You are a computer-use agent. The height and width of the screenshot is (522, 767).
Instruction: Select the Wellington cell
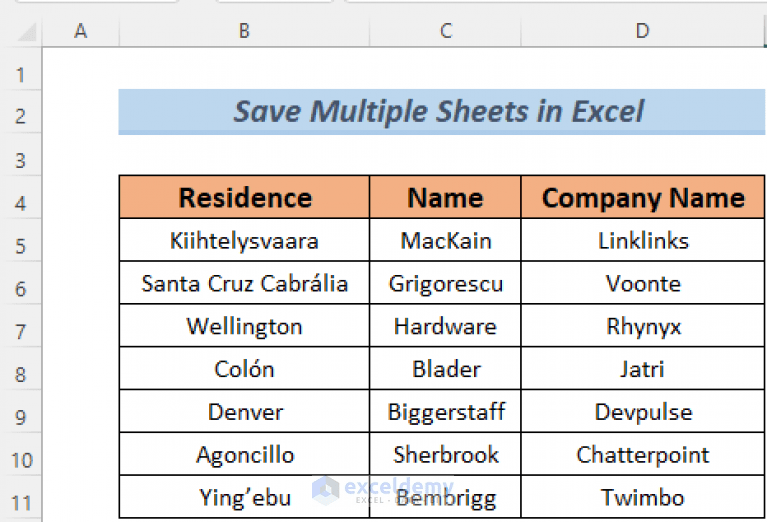(245, 325)
